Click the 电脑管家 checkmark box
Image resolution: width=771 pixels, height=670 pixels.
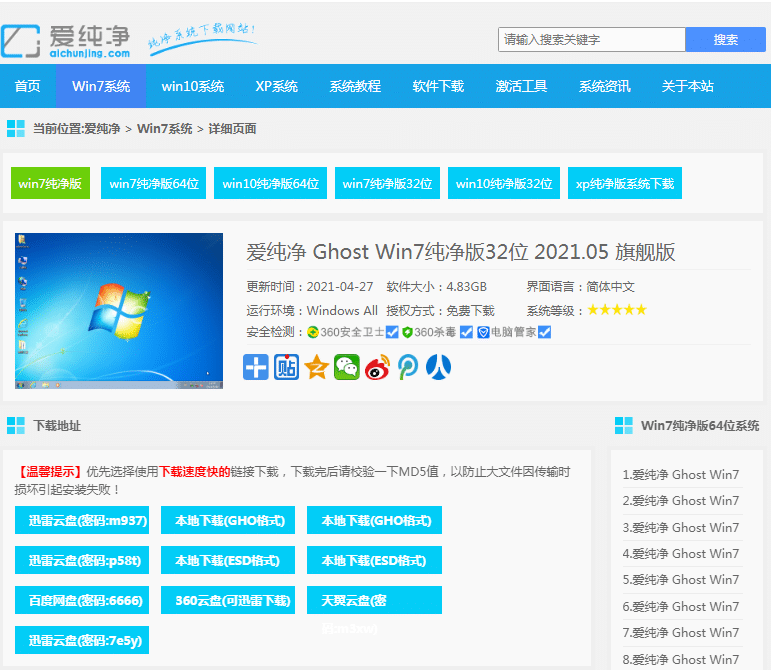point(545,332)
